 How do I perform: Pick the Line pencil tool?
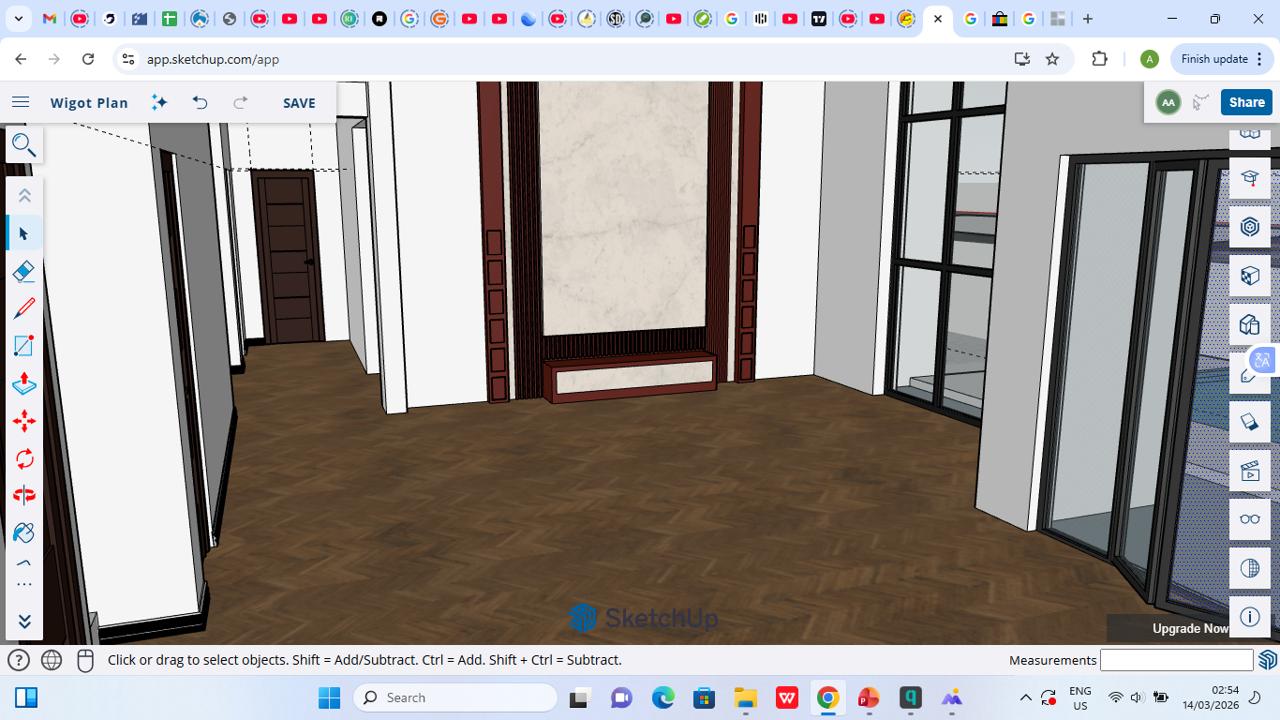(24, 308)
